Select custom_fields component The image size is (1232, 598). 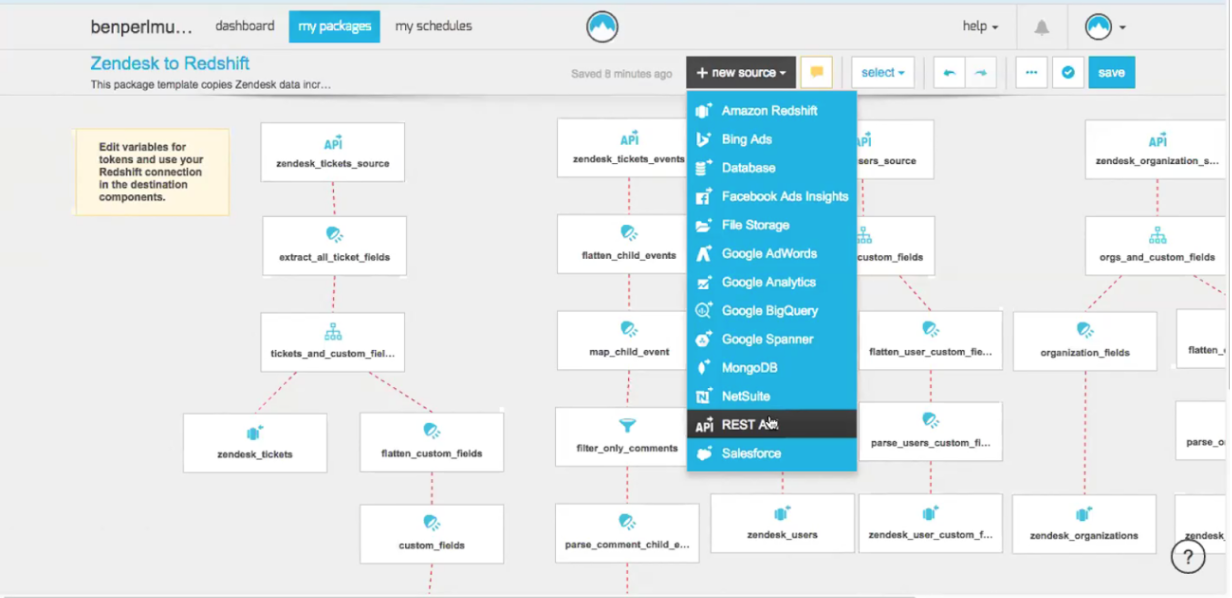click(432, 534)
